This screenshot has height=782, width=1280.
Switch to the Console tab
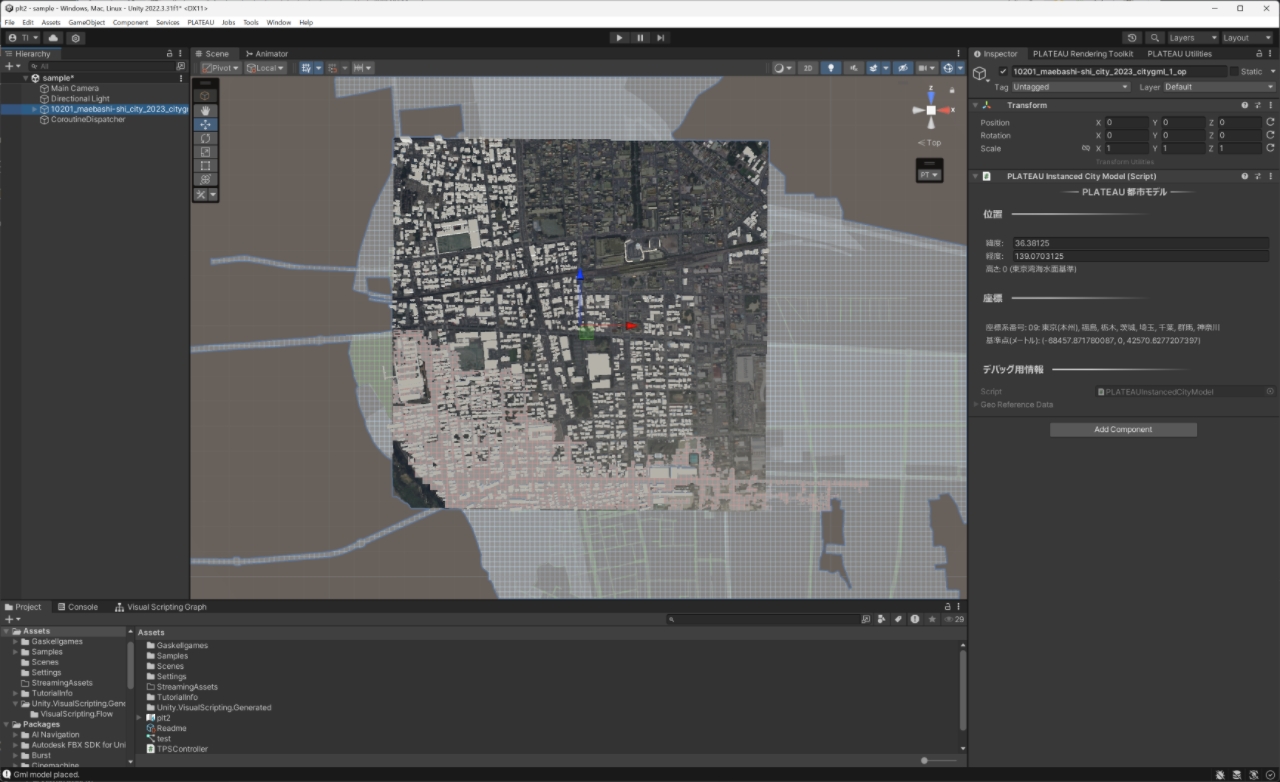point(77,607)
